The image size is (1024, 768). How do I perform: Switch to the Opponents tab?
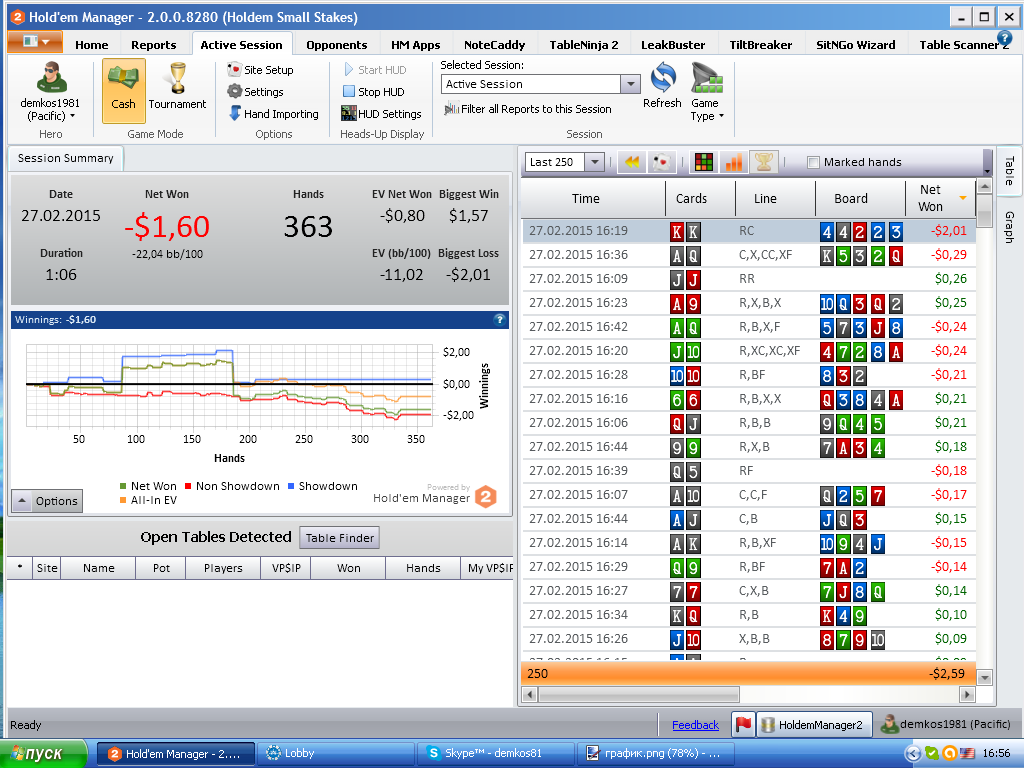336,45
